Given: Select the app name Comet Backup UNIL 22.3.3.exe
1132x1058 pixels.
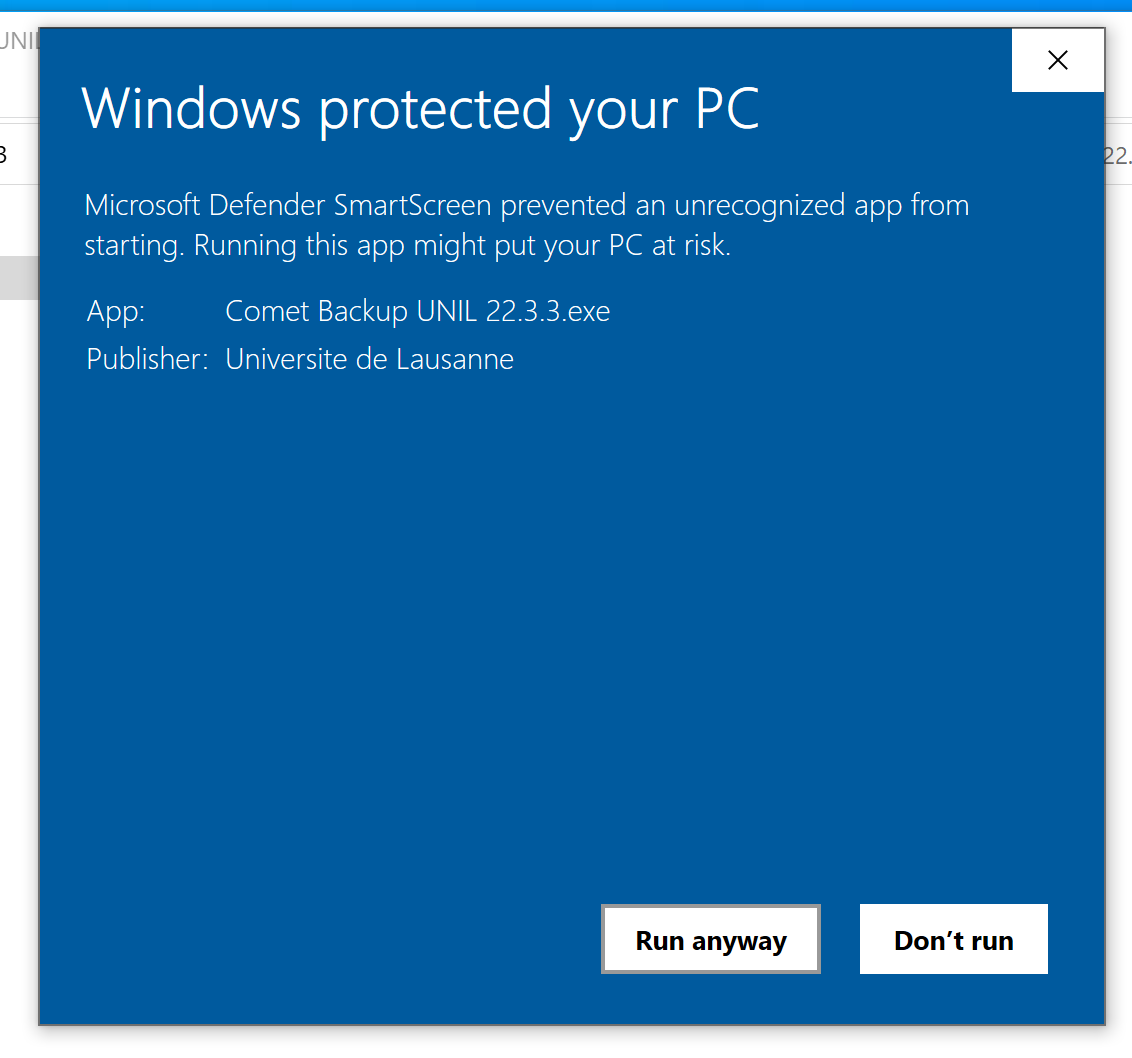Looking at the screenshot, I should 417,312.
